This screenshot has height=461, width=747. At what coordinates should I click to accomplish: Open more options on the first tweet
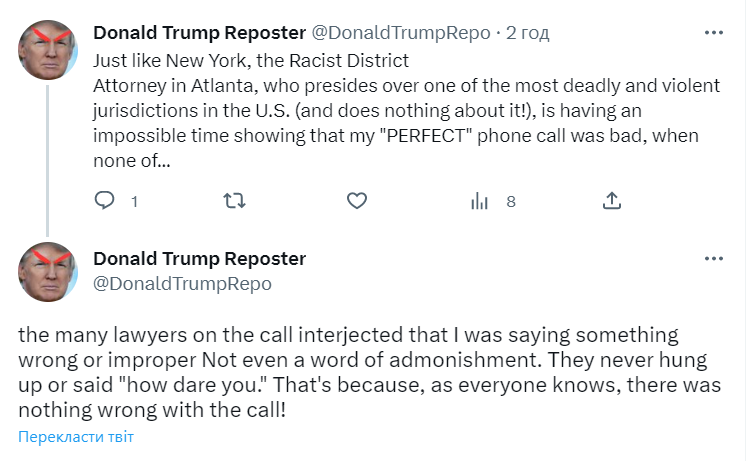pos(714,33)
